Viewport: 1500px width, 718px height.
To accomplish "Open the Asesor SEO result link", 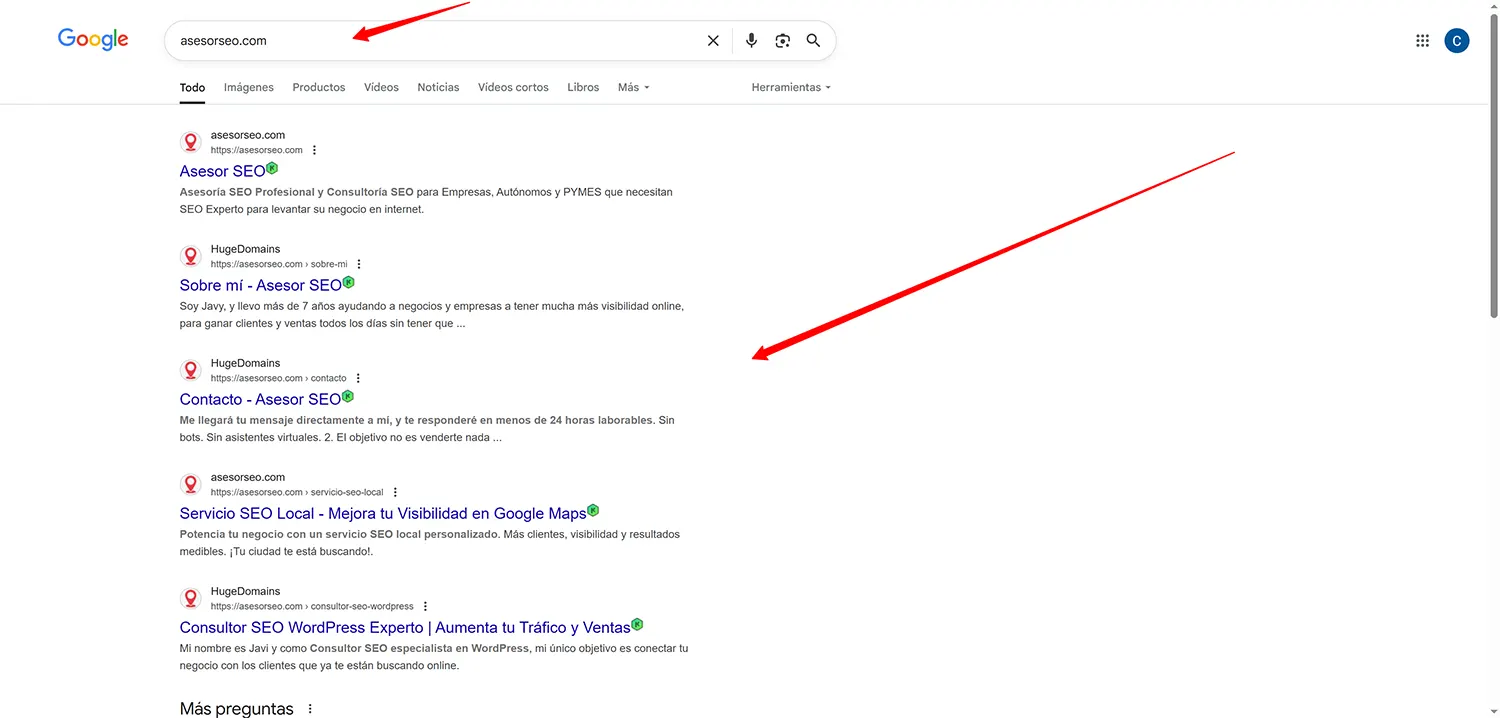I will click(x=221, y=170).
